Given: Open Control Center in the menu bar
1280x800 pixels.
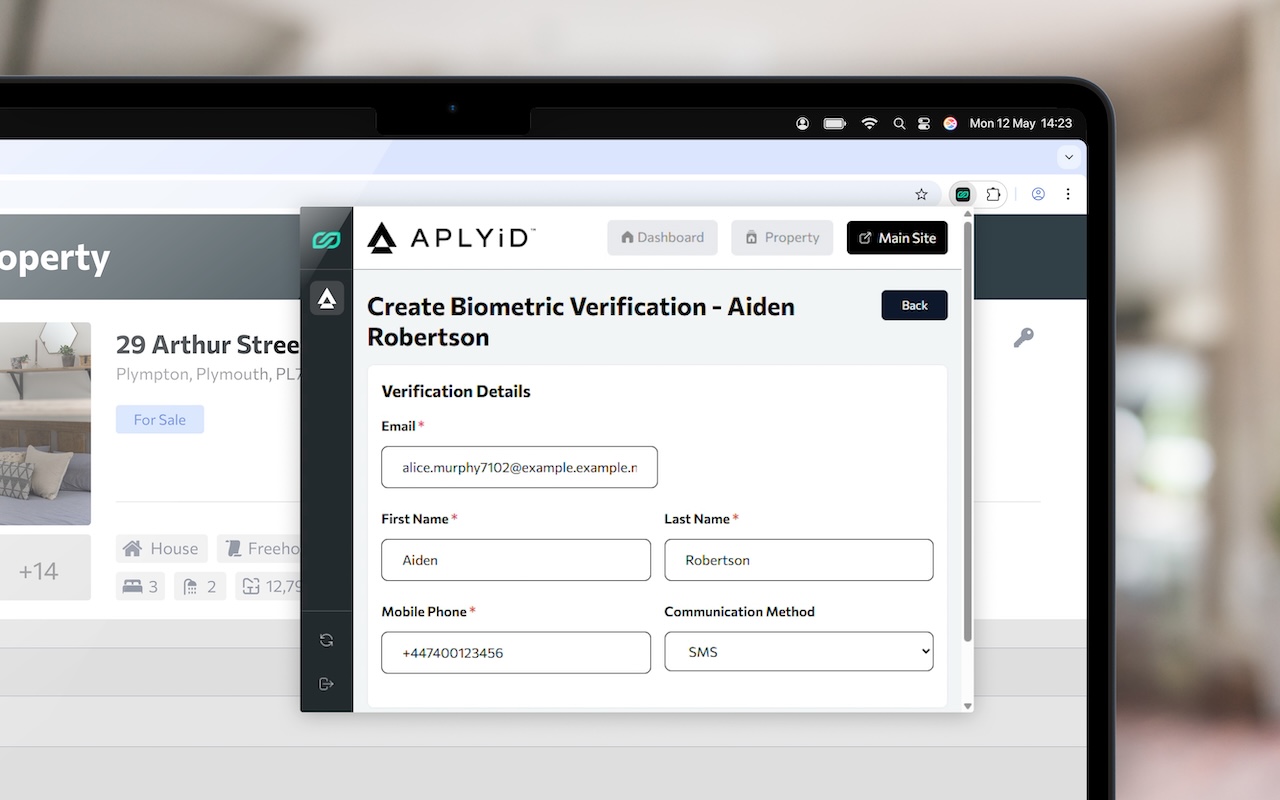Looking at the screenshot, I should [x=924, y=123].
